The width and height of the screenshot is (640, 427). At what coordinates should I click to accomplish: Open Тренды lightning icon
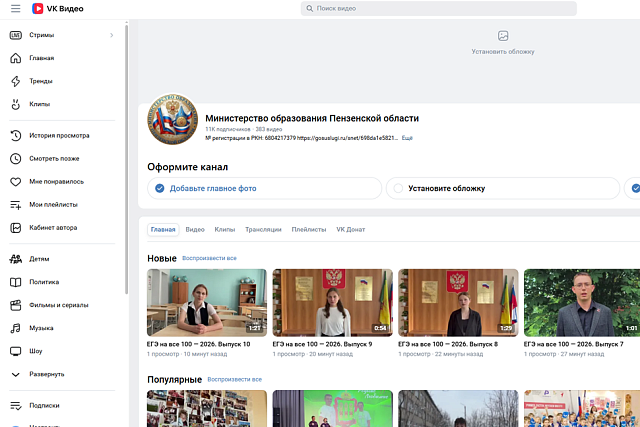16,81
